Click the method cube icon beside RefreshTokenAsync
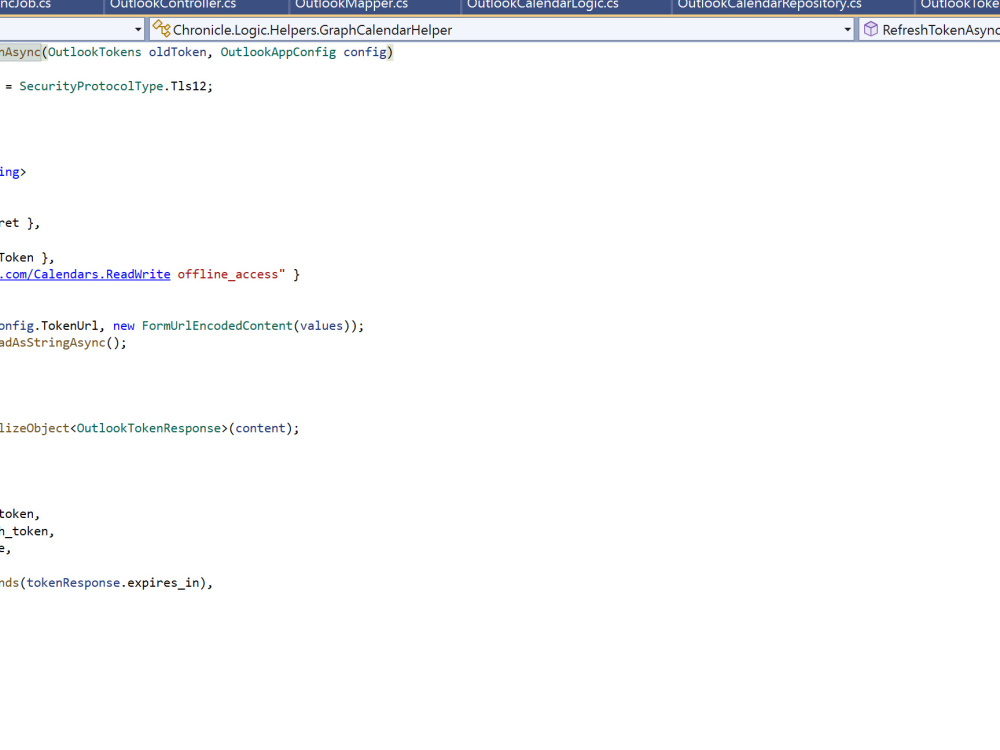The height and width of the screenshot is (750, 1000). coord(871,29)
